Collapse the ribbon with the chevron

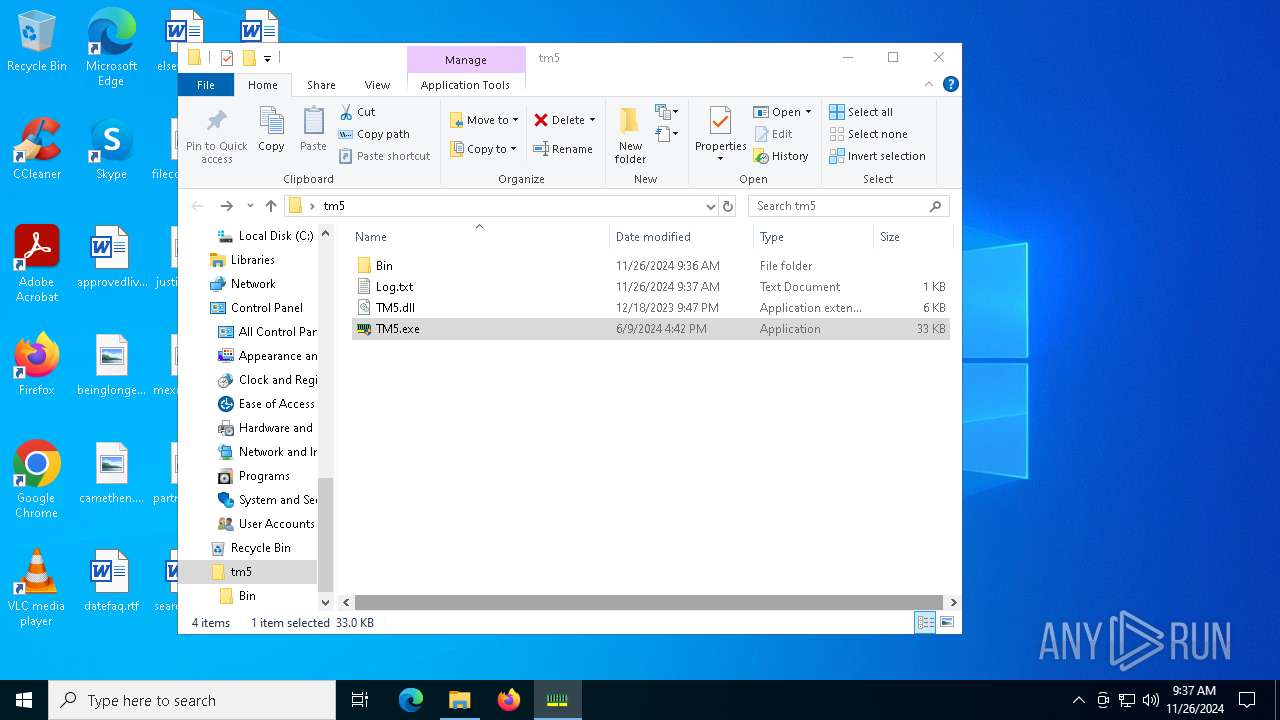click(929, 85)
